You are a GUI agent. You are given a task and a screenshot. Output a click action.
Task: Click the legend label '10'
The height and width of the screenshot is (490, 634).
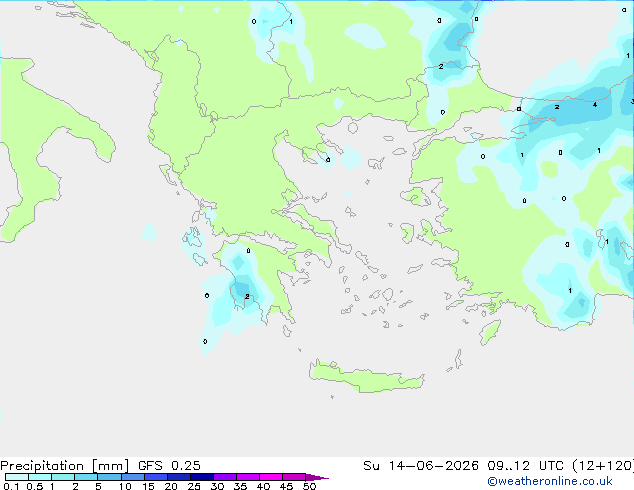(x=125, y=486)
